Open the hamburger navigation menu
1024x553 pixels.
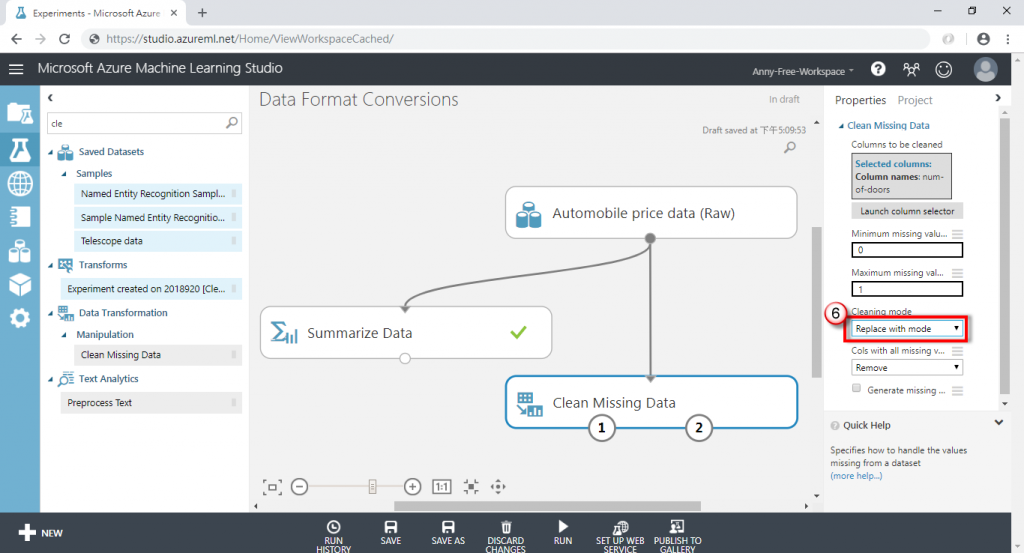(16, 69)
